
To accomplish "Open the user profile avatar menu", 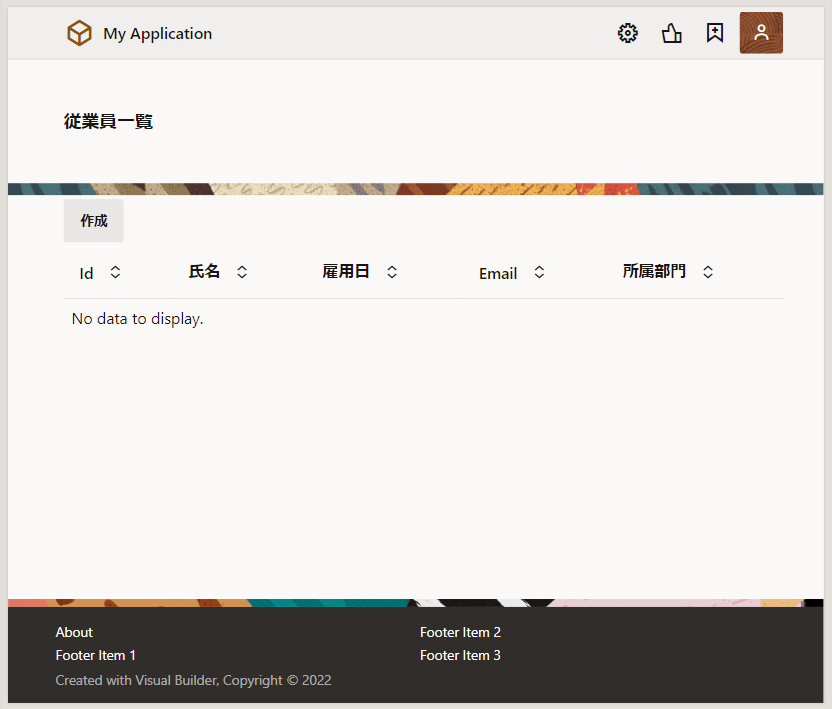I will click(761, 33).
